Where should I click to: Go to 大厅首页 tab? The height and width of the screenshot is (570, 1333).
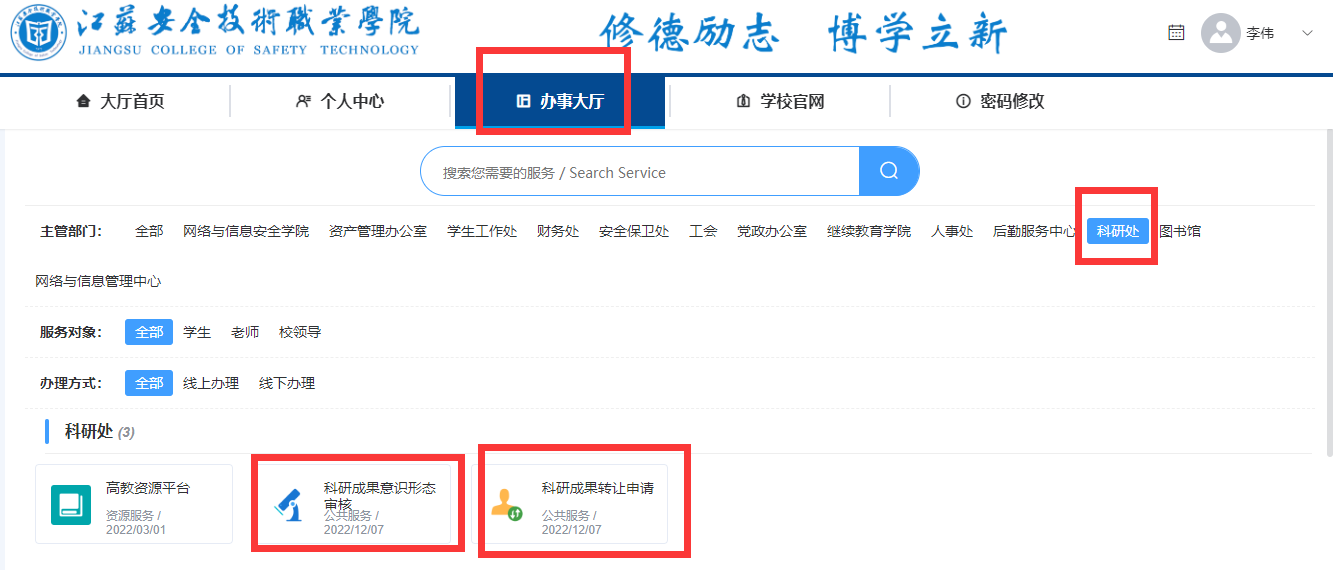click(120, 101)
